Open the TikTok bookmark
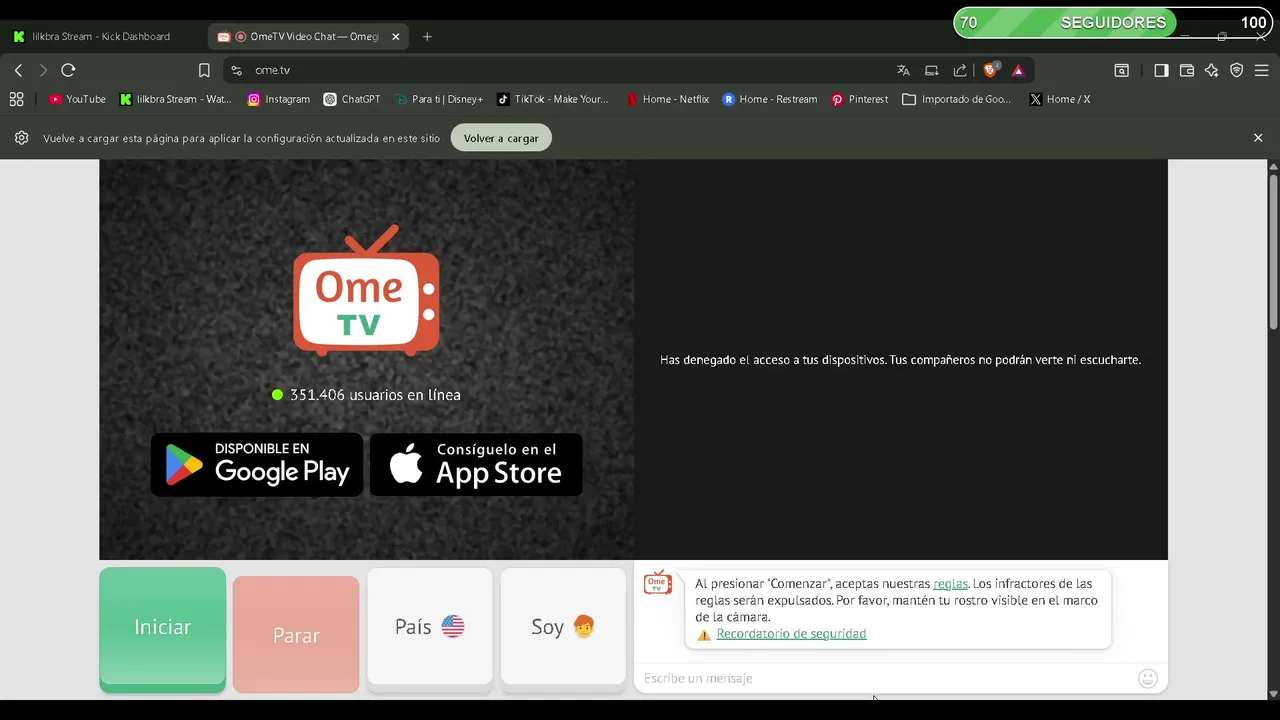The width and height of the screenshot is (1280, 720). point(553,99)
